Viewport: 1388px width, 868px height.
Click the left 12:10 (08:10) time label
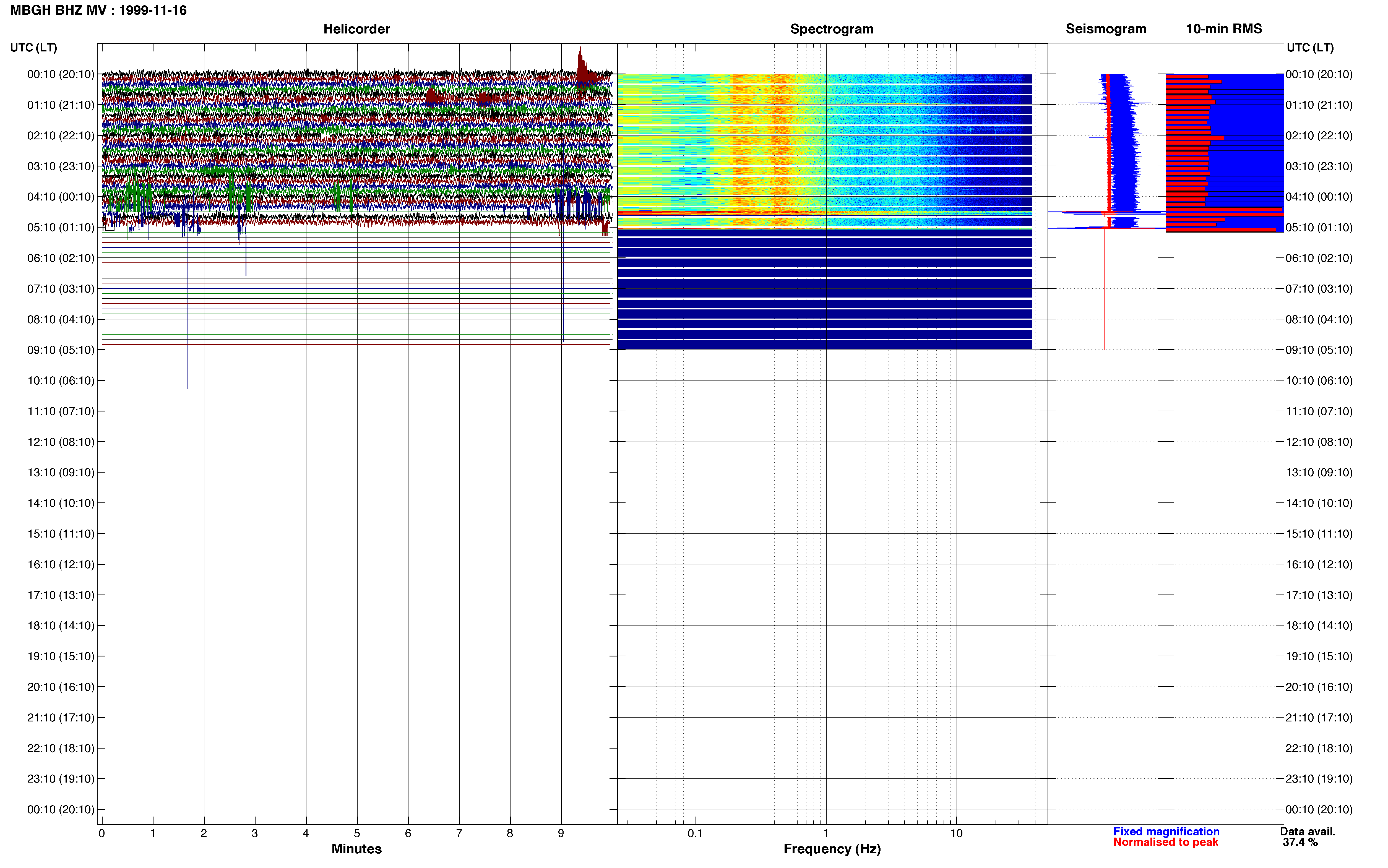61,442
